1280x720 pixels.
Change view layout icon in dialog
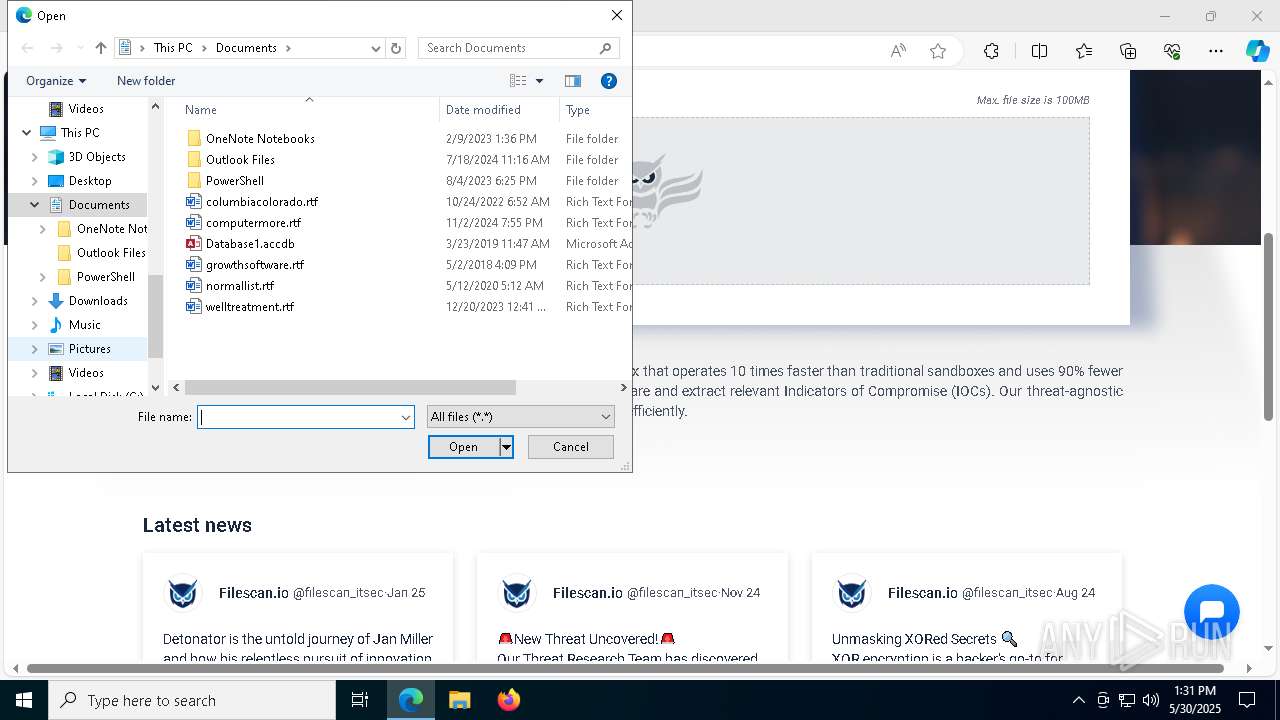click(x=518, y=81)
